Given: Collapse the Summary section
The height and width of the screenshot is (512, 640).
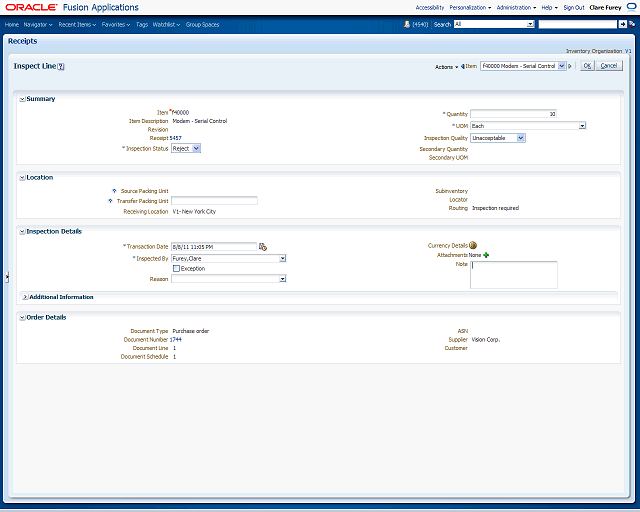Looking at the screenshot, I should tap(22, 99).
